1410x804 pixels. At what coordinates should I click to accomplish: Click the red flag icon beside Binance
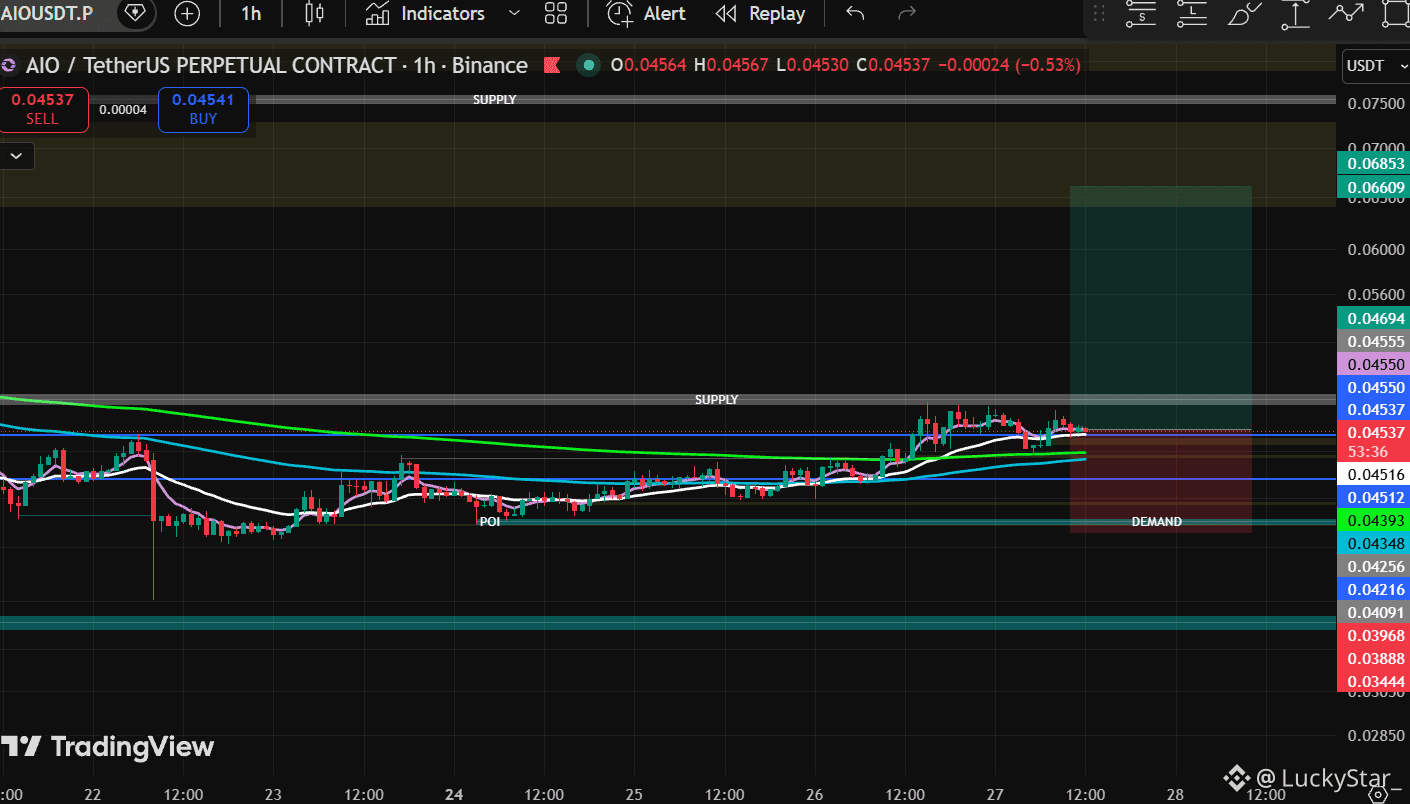tap(551, 66)
